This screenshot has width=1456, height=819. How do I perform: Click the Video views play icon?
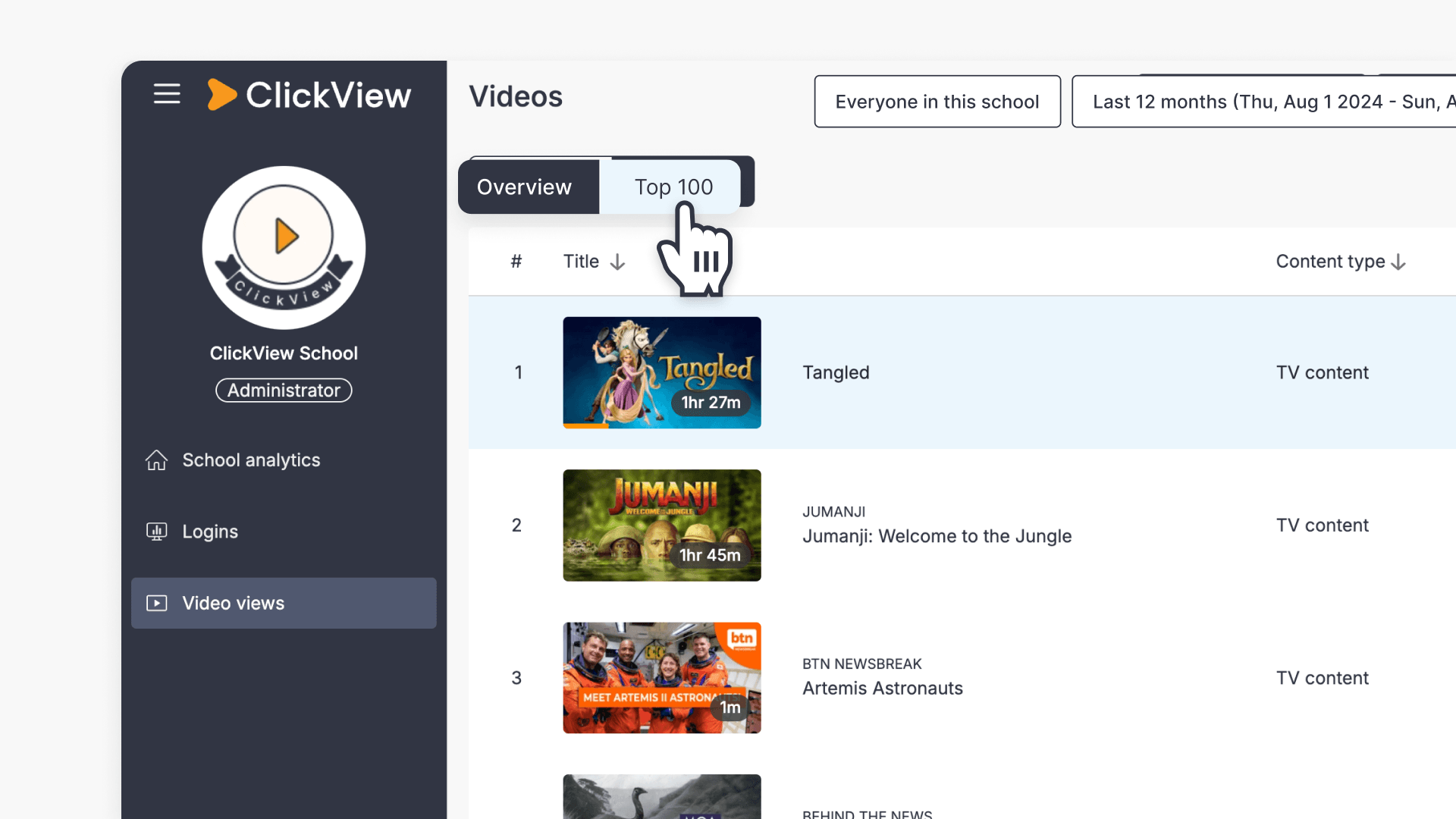156,604
